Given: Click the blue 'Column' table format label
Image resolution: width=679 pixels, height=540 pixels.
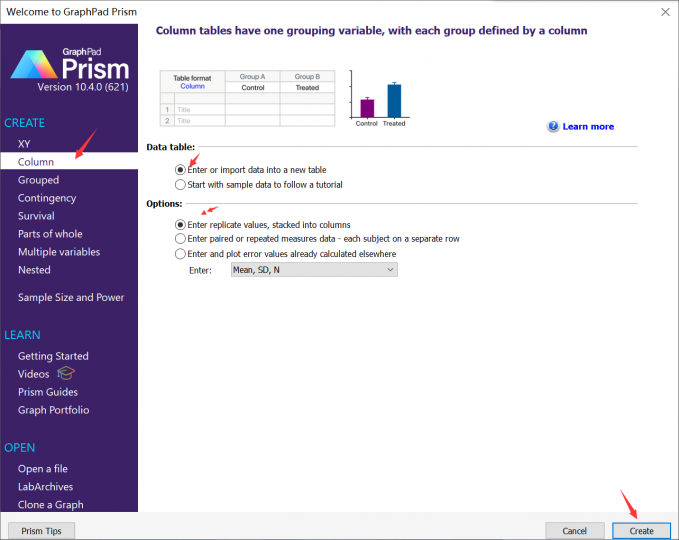Looking at the screenshot, I should point(192,86).
